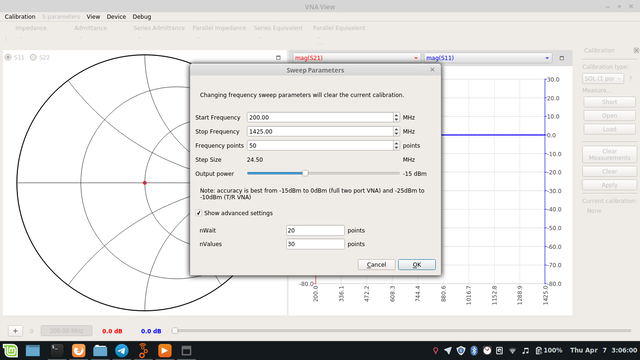Click Cancel in Sweep Parameters dialog
This screenshot has width=640, height=360.
(x=376, y=264)
